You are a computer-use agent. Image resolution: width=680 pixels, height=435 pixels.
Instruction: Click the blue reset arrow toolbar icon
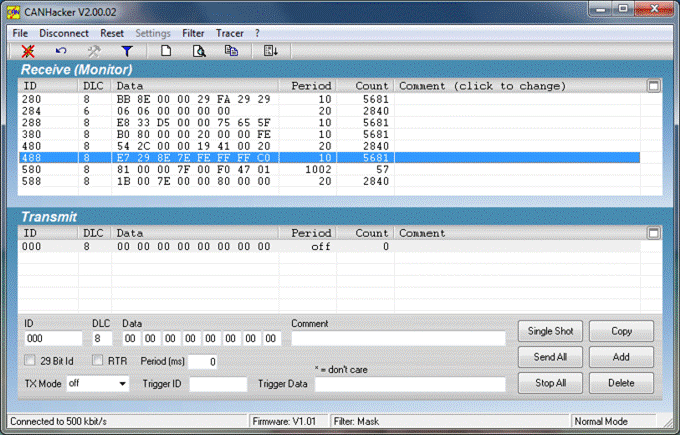pos(61,51)
